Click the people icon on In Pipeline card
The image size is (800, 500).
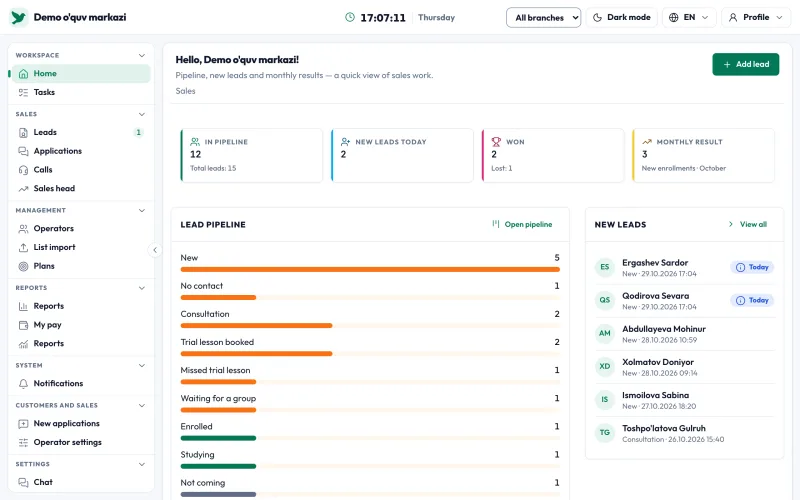[195, 142]
